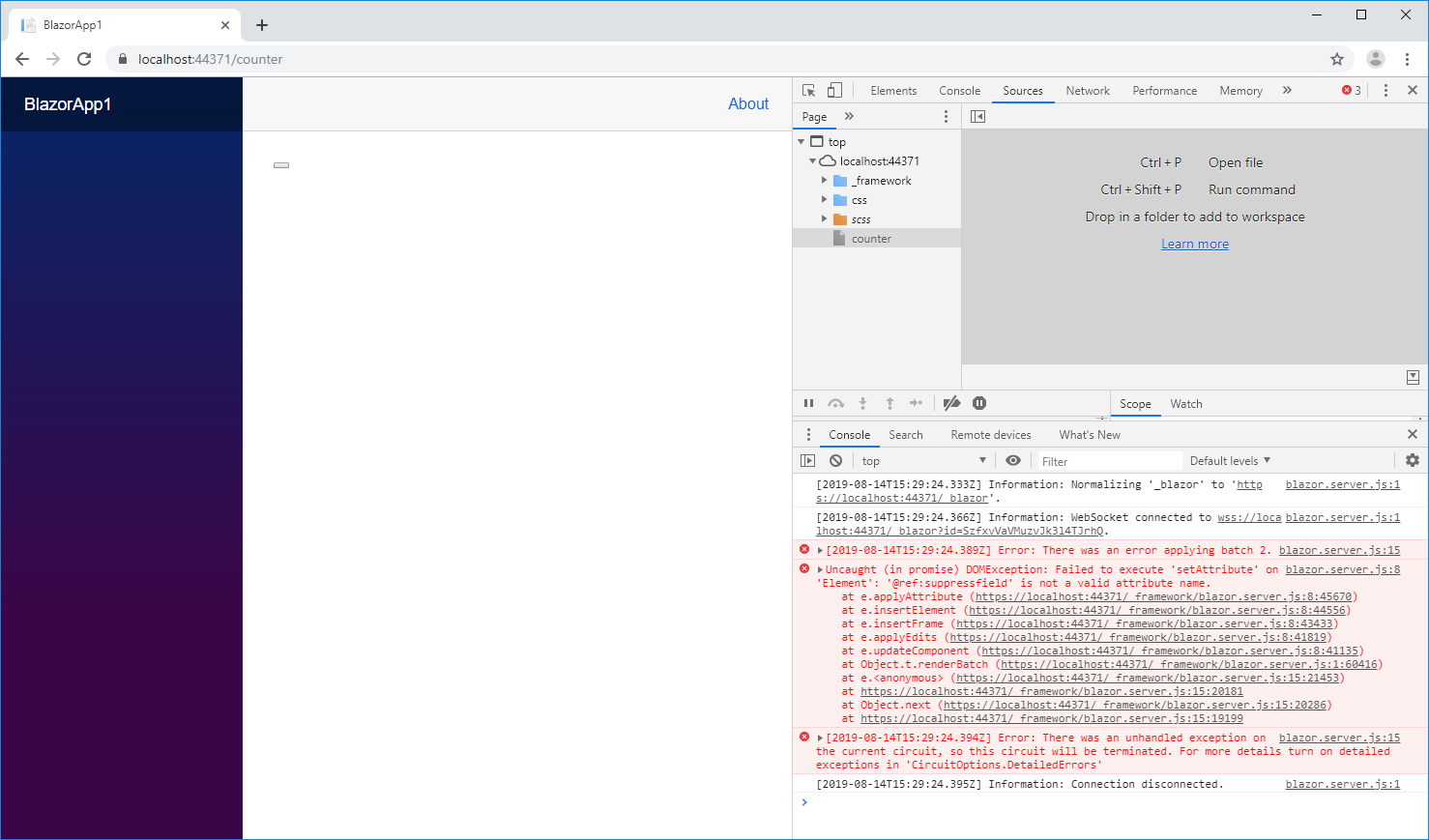Create a live expression with the eye icon
Viewport: 1429px width, 840px height.
click(1013, 460)
